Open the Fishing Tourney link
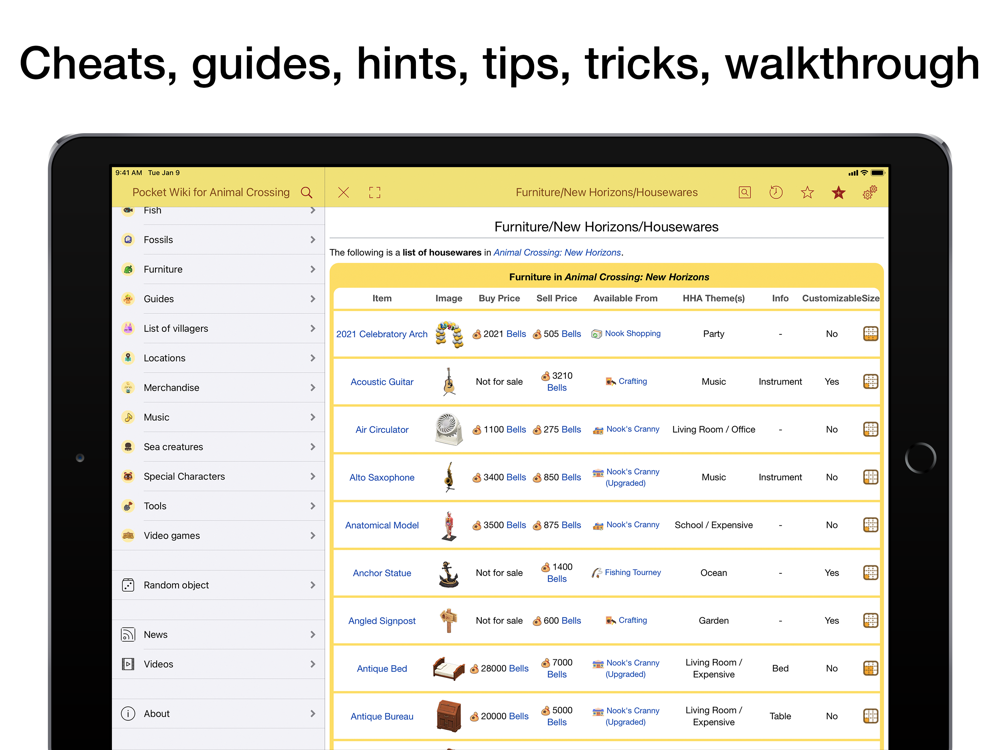The height and width of the screenshot is (750, 1000). [x=633, y=573]
